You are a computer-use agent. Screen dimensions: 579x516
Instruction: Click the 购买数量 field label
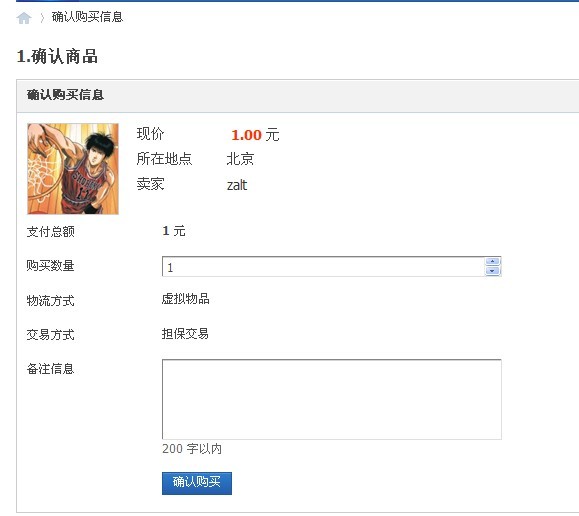tap(50, 266)
